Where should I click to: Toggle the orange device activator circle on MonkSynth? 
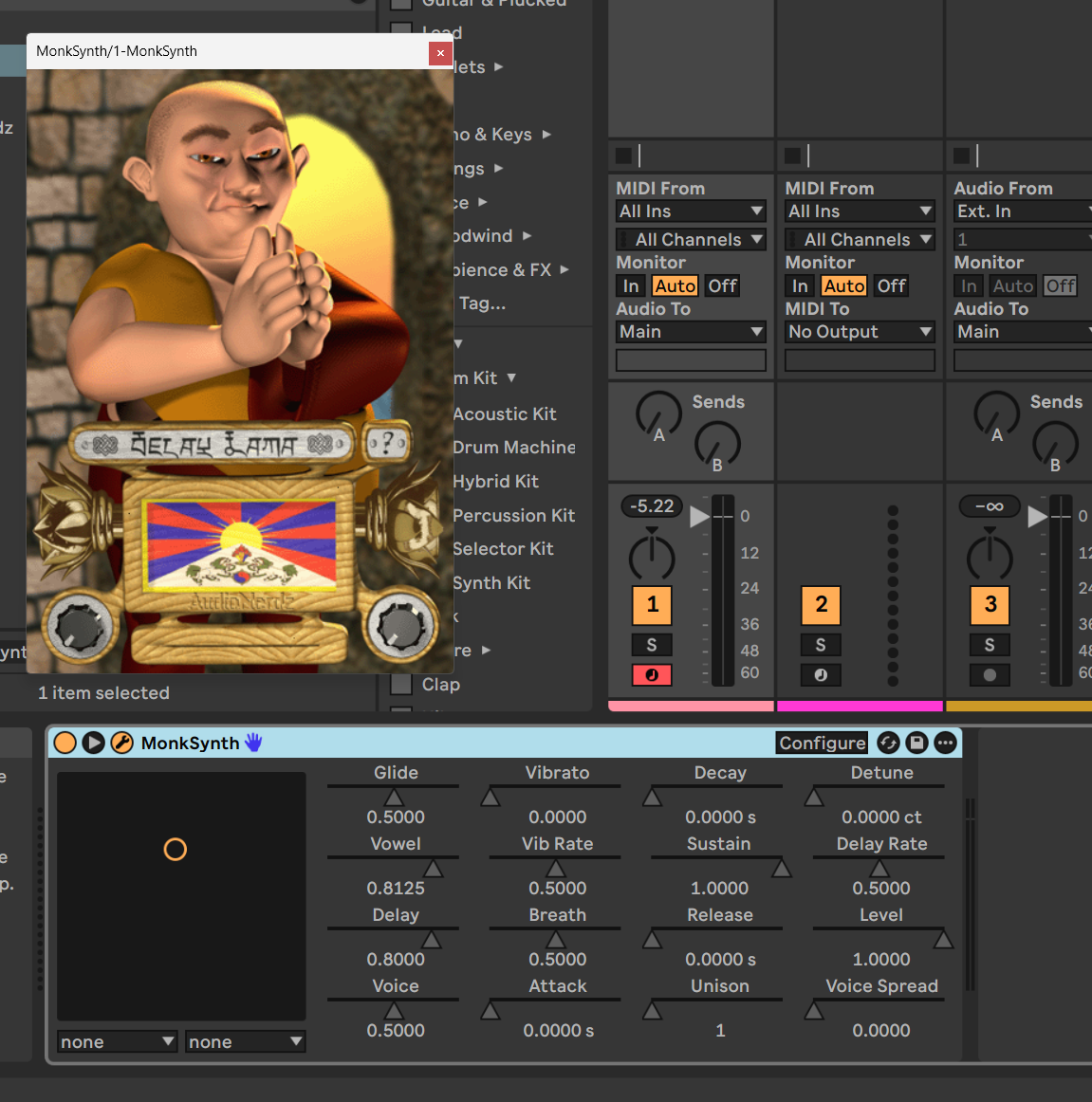(65, 743)
